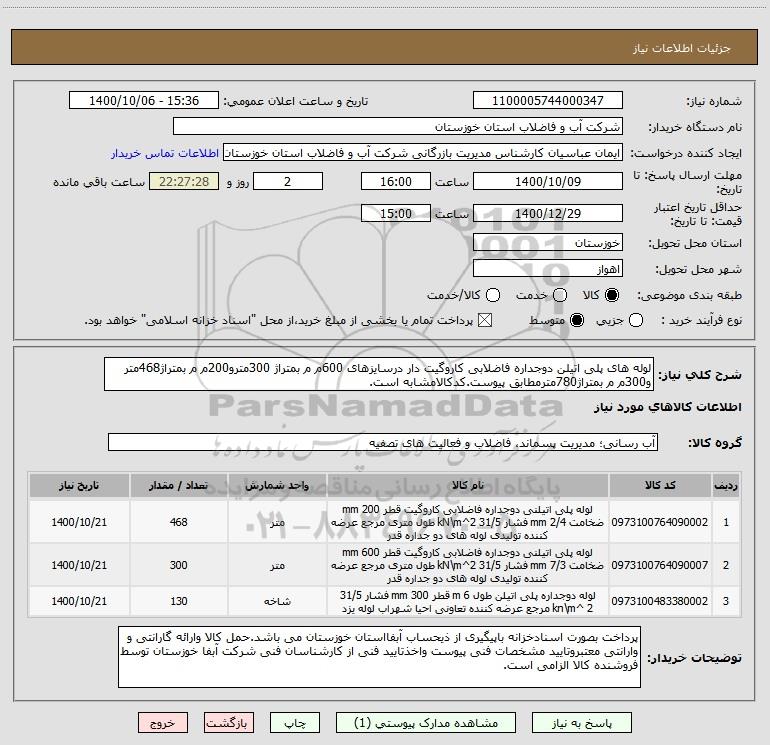Click the validity time field 15:00
770x745 pixels.
(x=396, y=213)
